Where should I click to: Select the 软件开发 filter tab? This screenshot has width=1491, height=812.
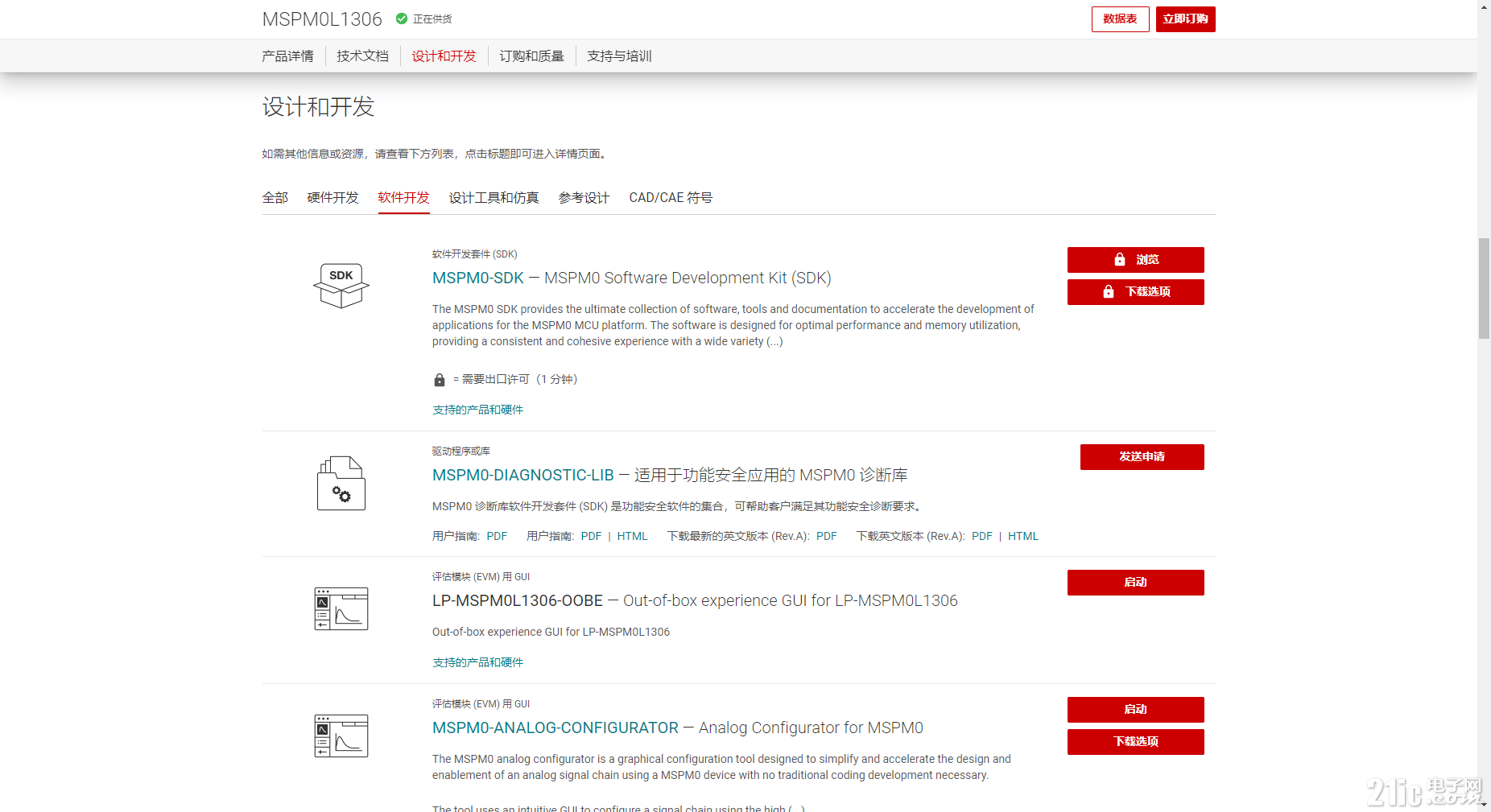[403, 198]
